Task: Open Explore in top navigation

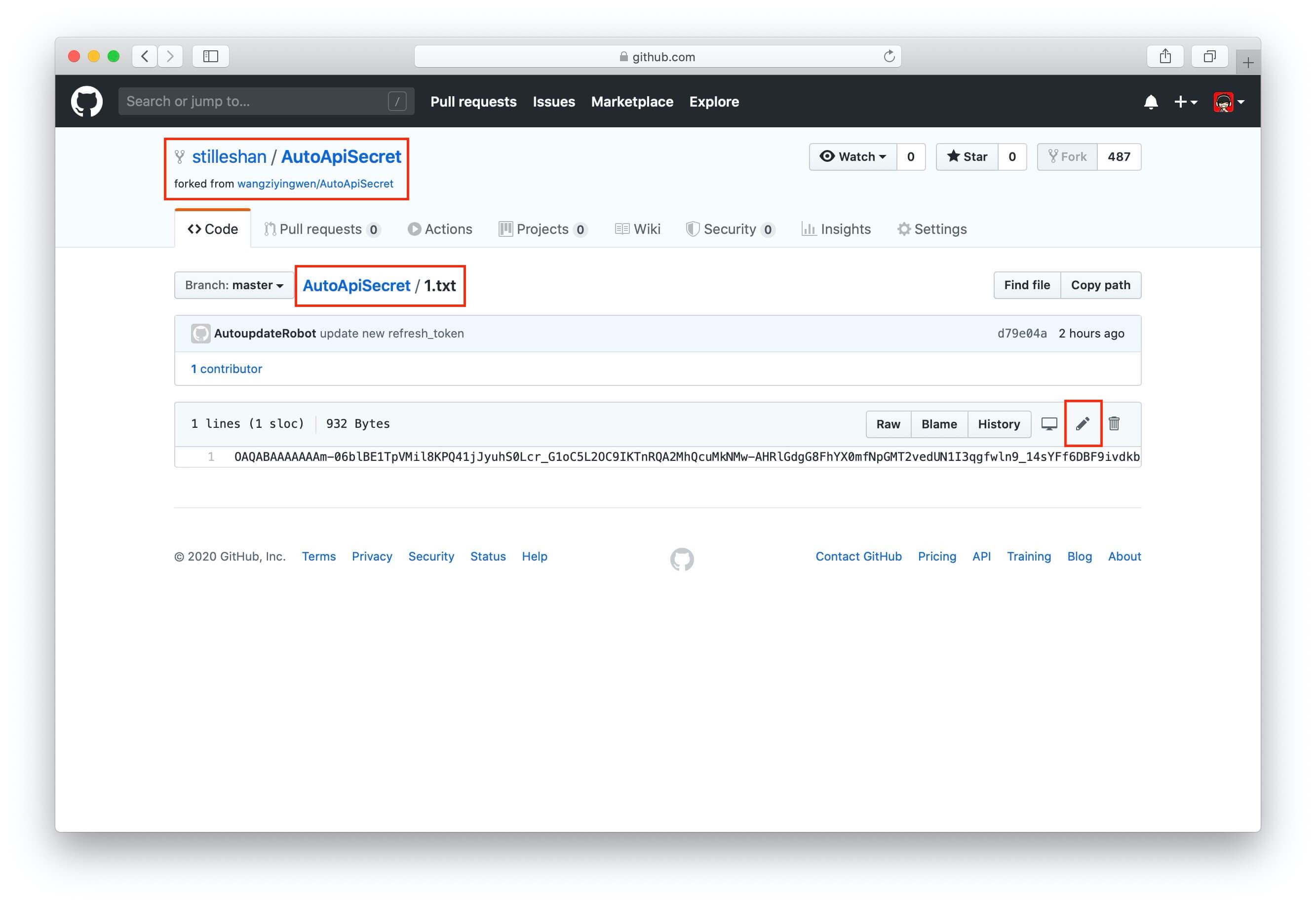Action: (714, 102)
